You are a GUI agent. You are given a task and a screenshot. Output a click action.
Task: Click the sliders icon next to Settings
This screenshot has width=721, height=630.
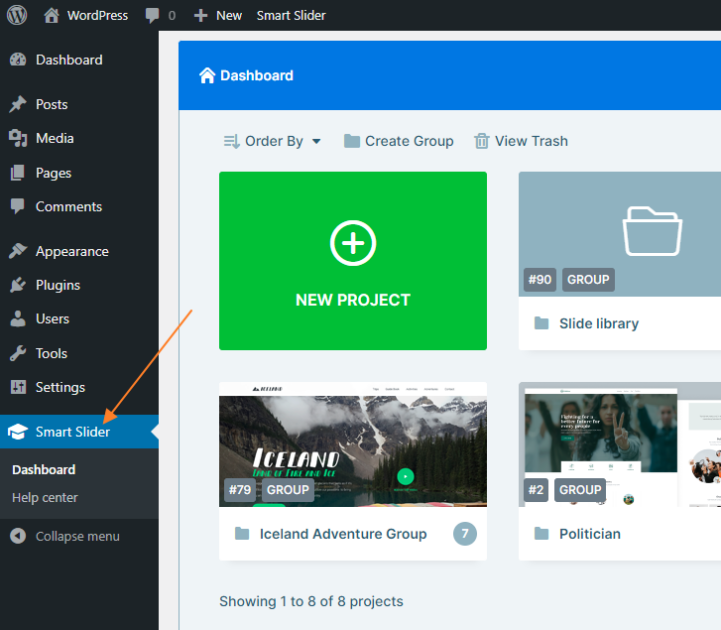(18, 387)
